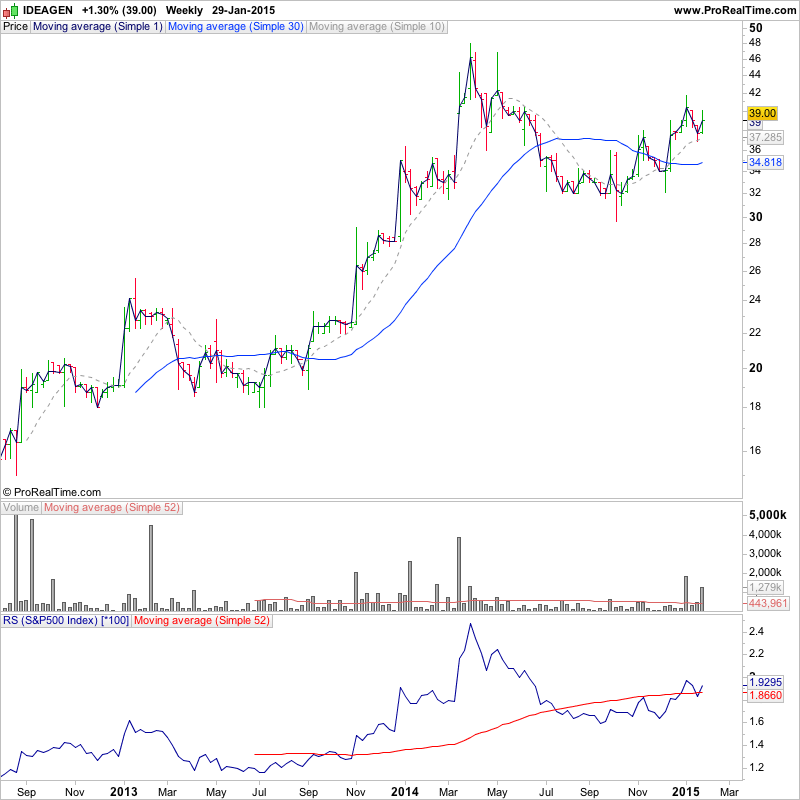Select the Price label tab
The height and width of the screenshot is (800, 800).
pyautogui.click(x=15, y=27)
